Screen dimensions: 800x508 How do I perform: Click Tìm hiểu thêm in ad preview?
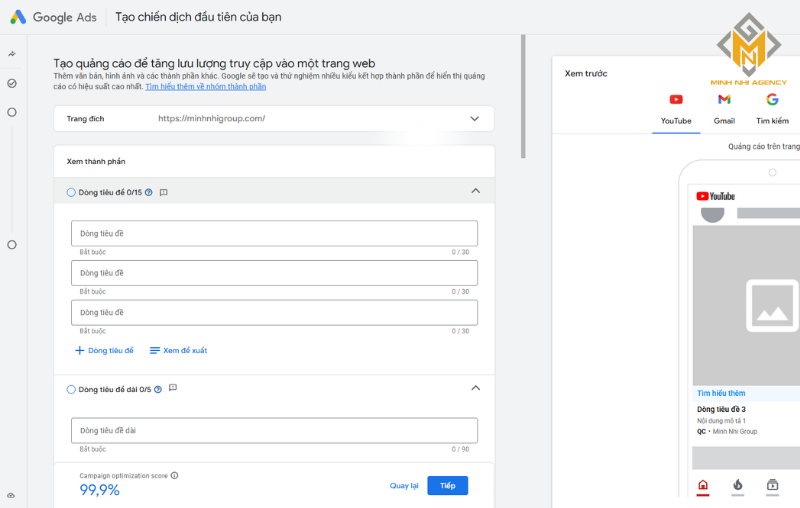click(721, 393)
